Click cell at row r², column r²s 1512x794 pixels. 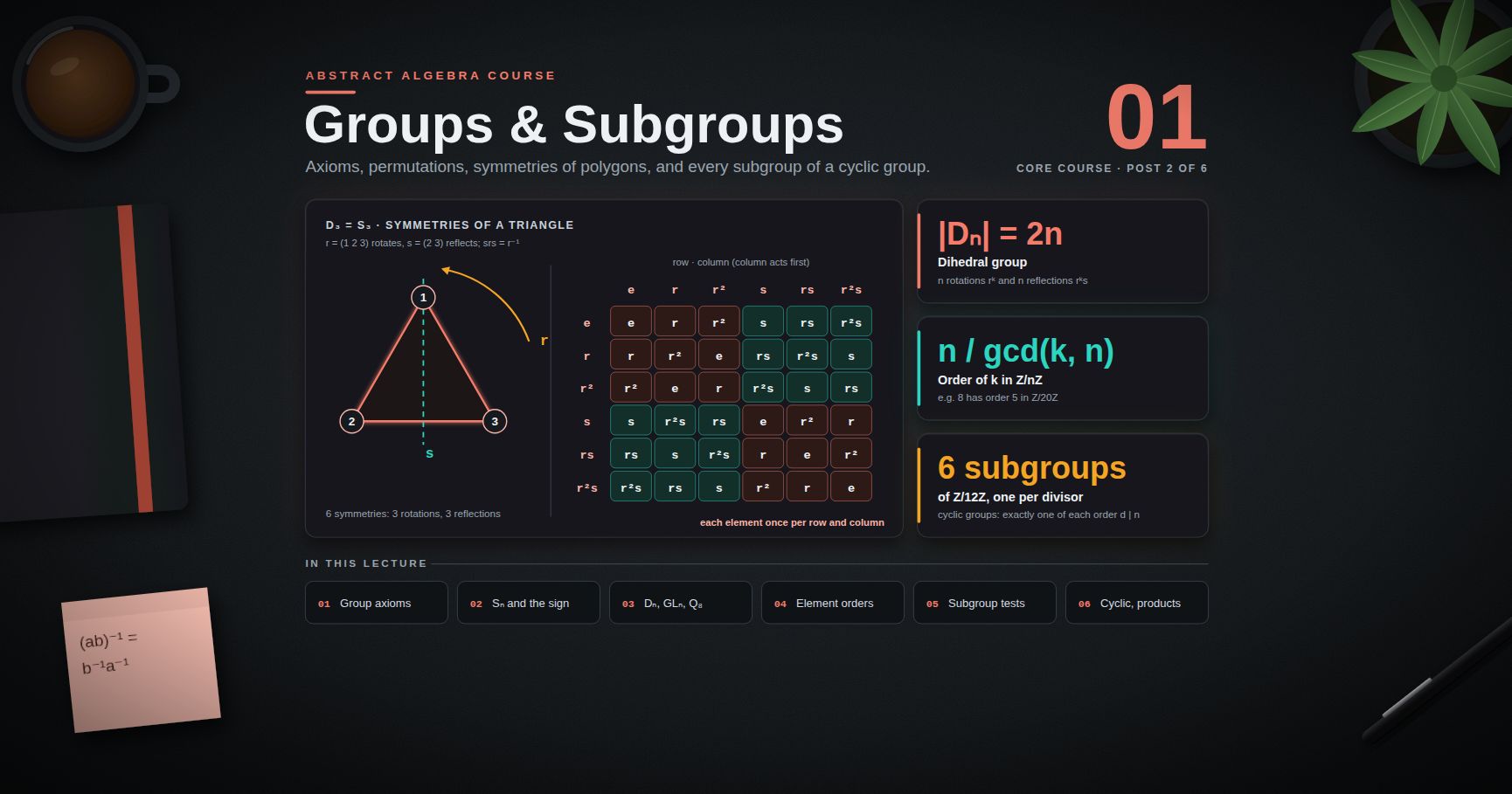pyautogui.click(x=851, y=388)
